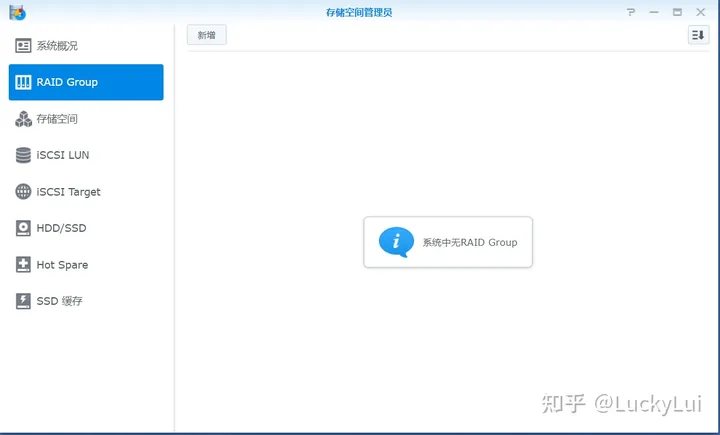Maximize the 存储空间管理员 window
720x435 pixels.
[x=677, y=12]
